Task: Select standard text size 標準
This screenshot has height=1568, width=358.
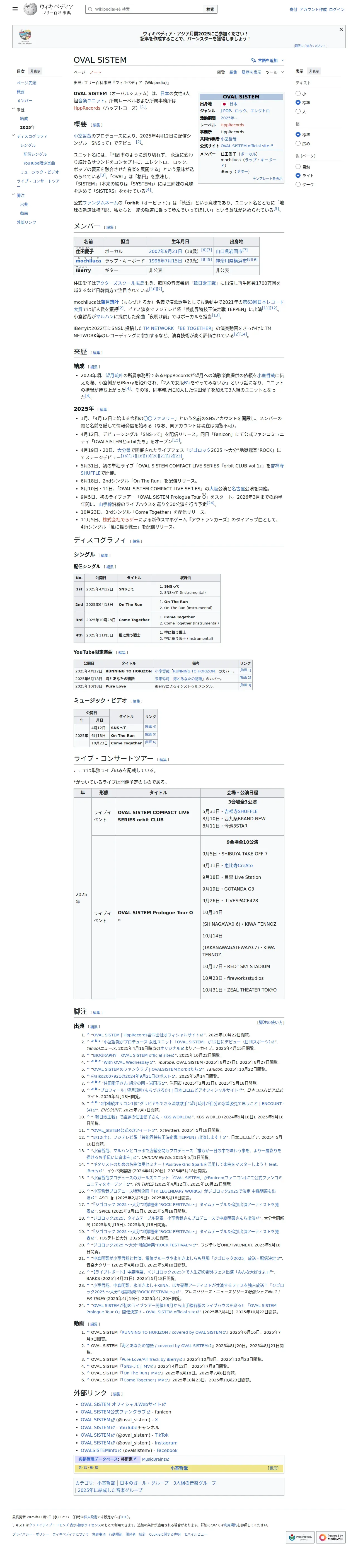Action: pyautogui.click(x=298, y=102)
